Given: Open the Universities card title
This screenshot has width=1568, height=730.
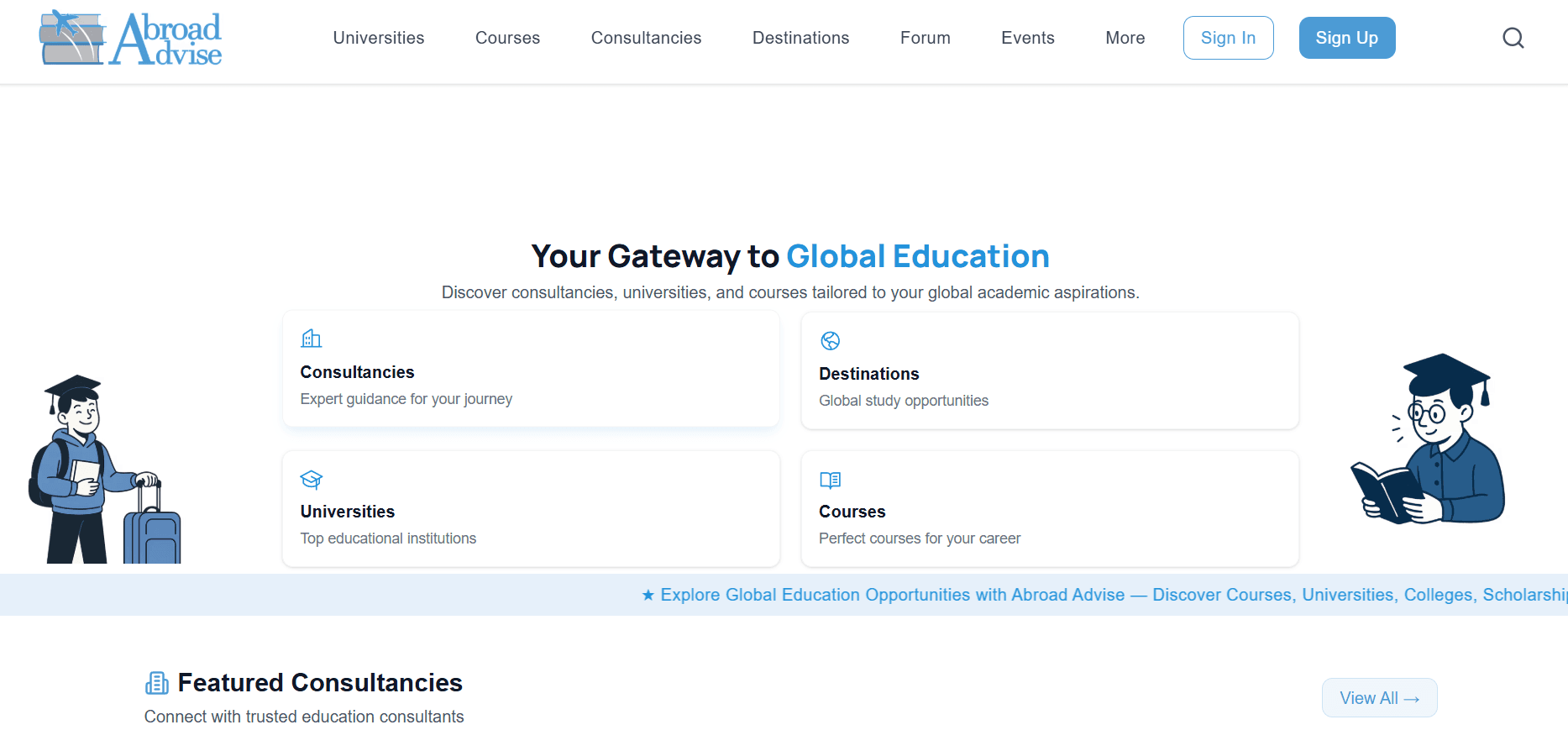Looking at the screenshot, I should pos(347,512).
